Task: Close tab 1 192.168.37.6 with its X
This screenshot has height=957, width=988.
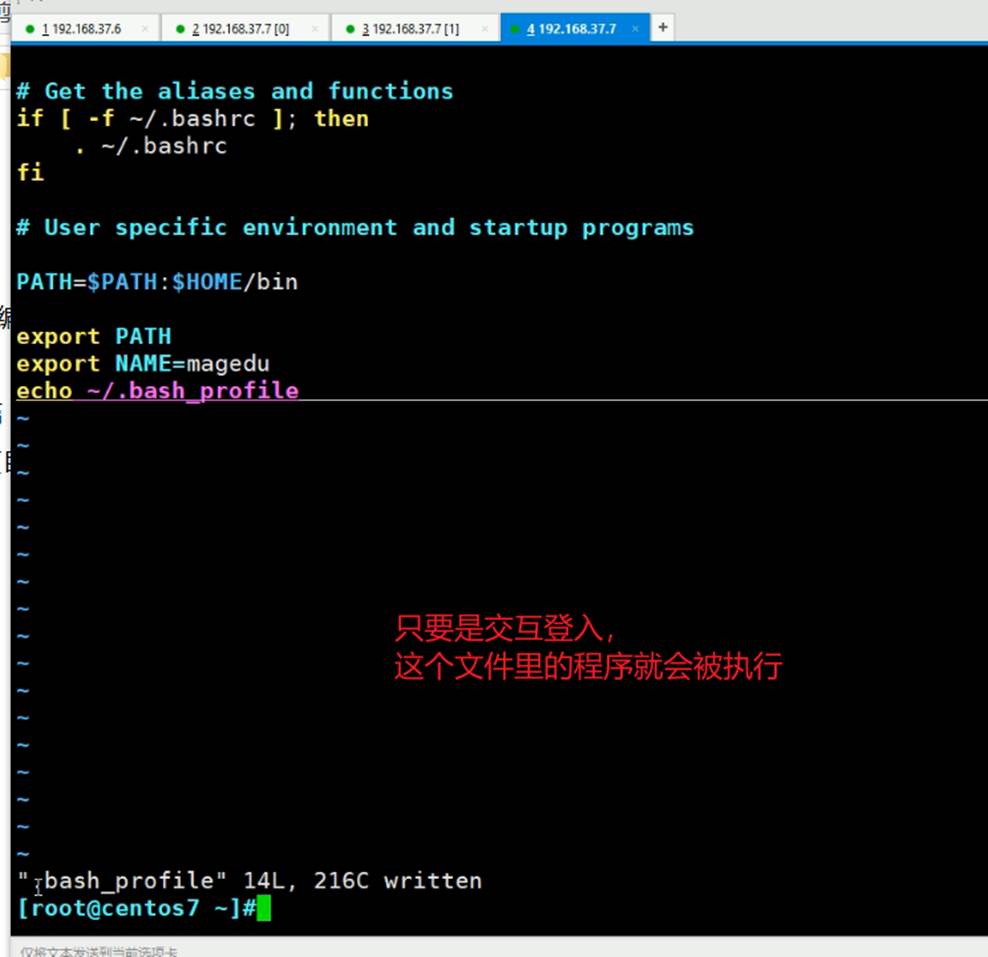Action: [145, 30]
